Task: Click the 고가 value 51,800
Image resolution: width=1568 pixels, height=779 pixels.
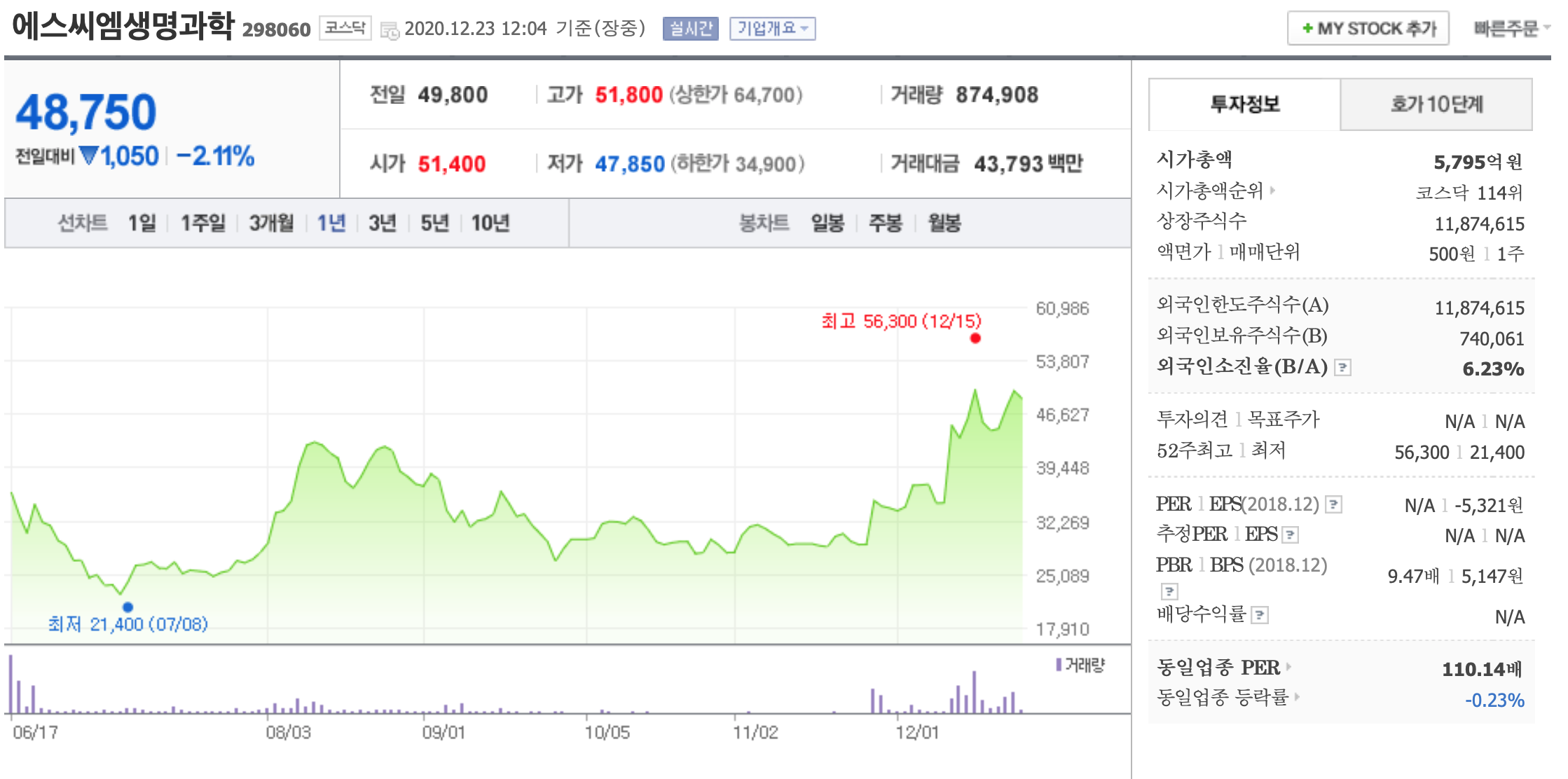Action: (628, 95)
